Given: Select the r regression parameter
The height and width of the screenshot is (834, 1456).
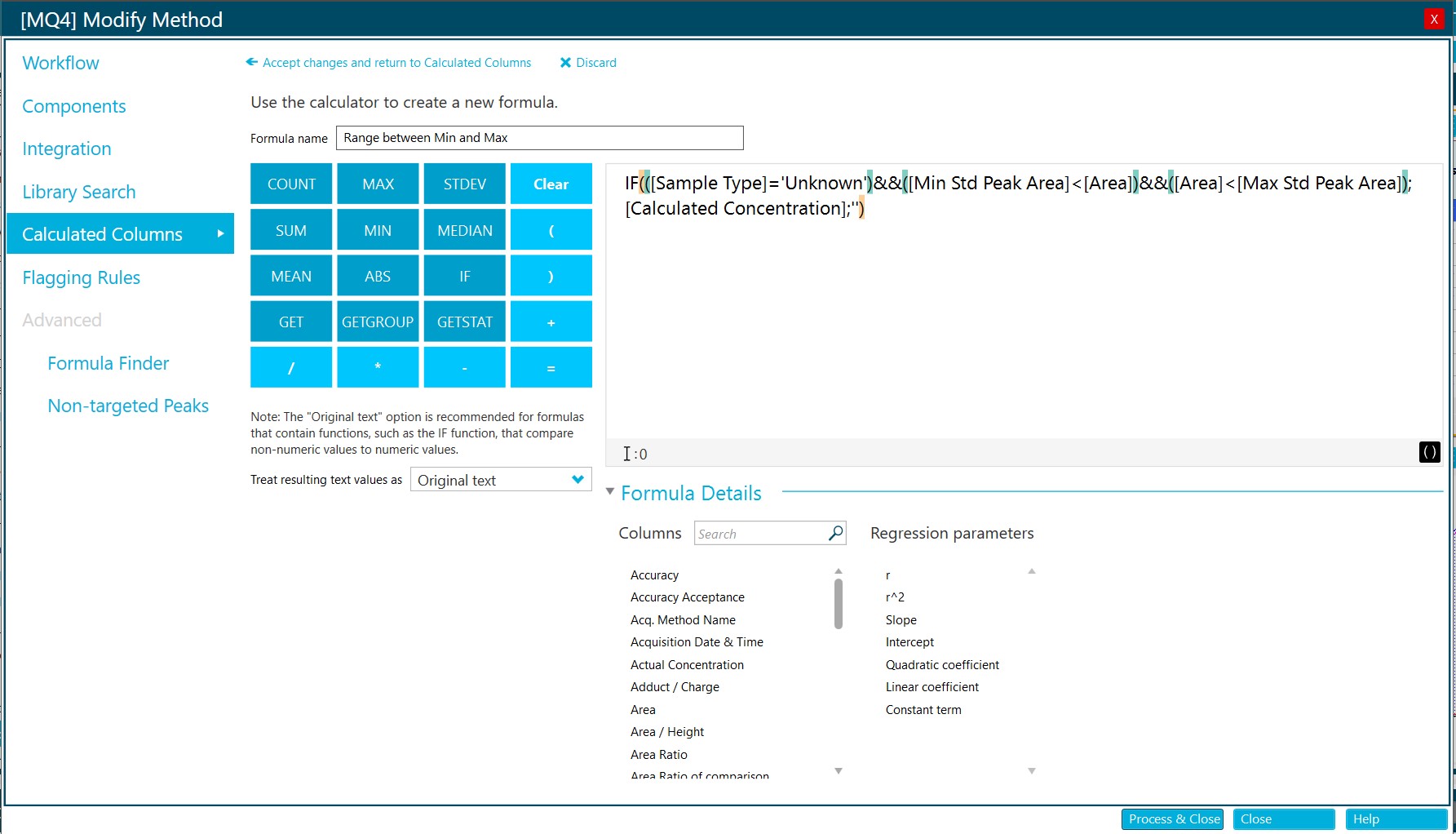Looking at the screenshot, I should click(887, 575).
